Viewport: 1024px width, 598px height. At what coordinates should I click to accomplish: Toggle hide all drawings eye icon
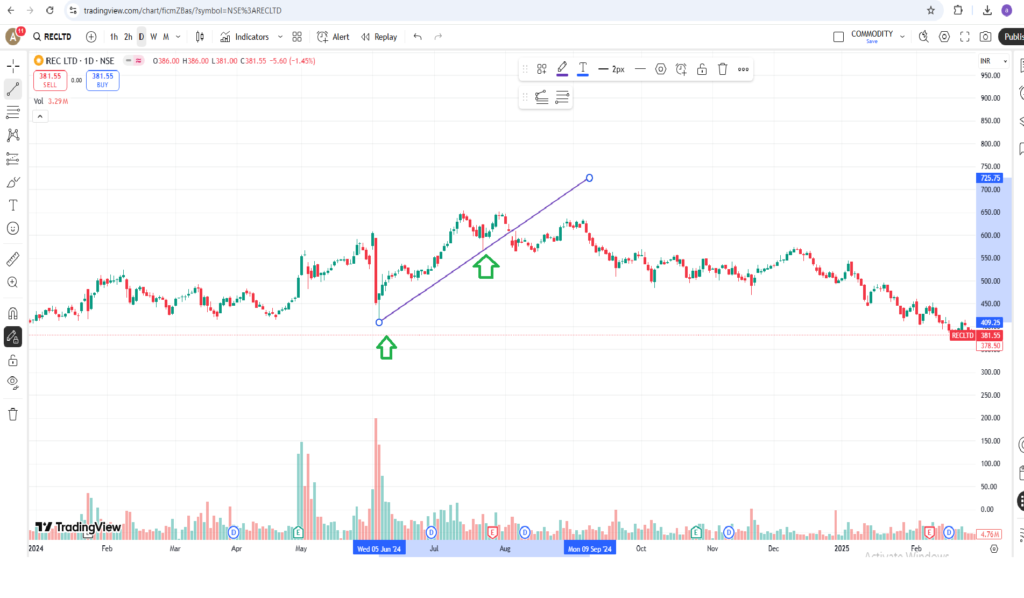(13, 383)
